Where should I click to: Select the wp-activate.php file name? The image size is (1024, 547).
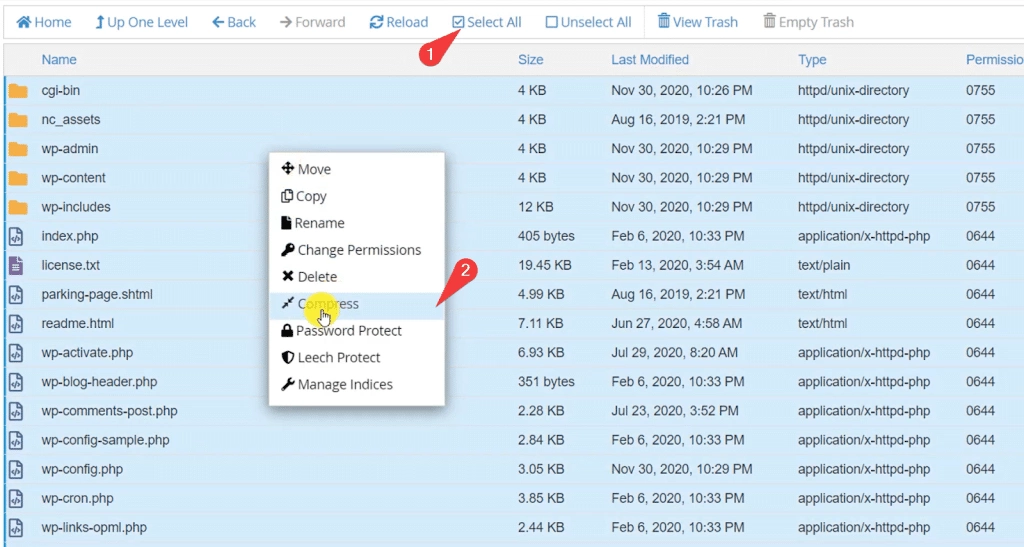(87, 353)
